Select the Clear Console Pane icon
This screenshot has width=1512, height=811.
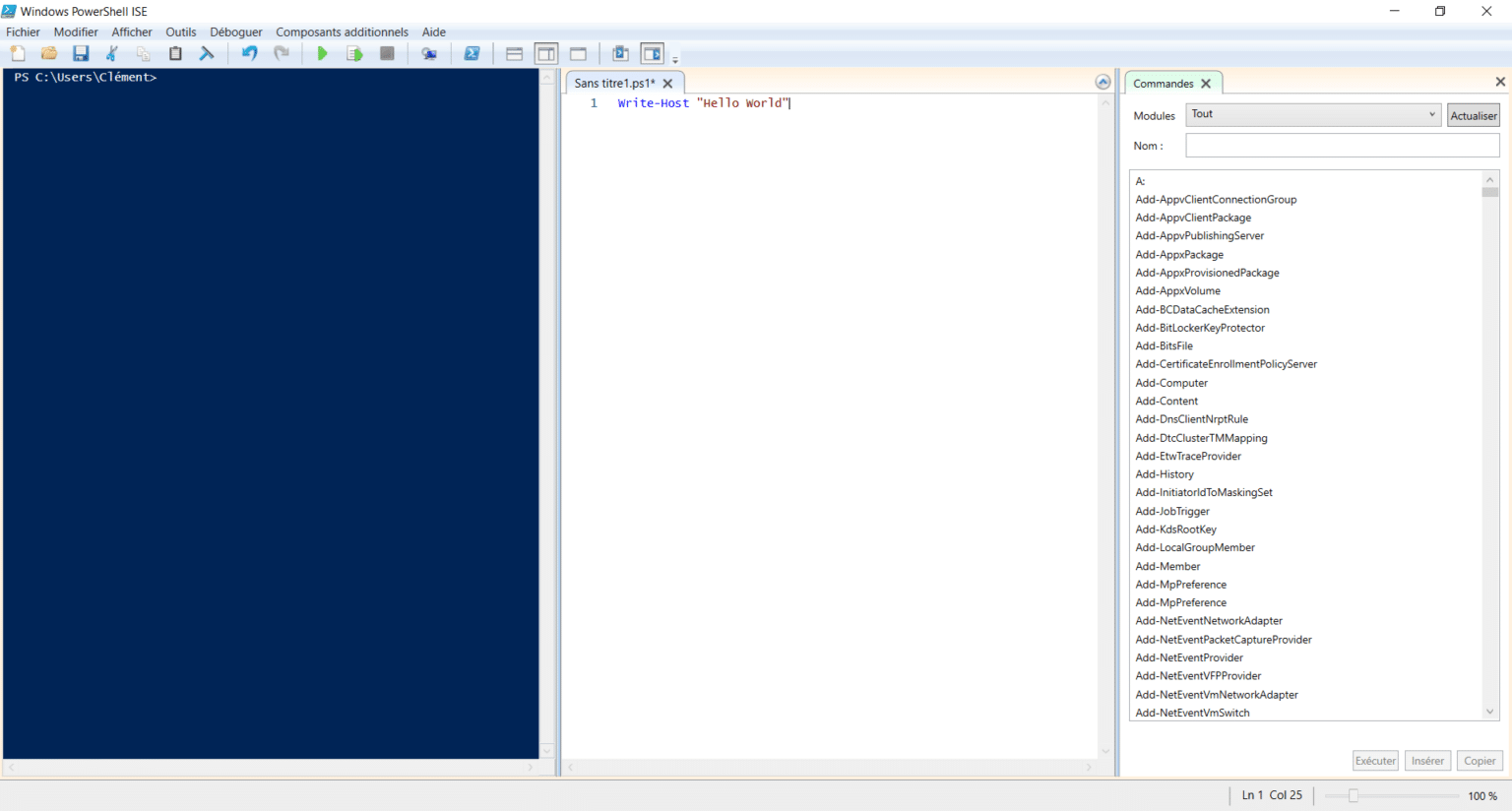tap(206, 53)
